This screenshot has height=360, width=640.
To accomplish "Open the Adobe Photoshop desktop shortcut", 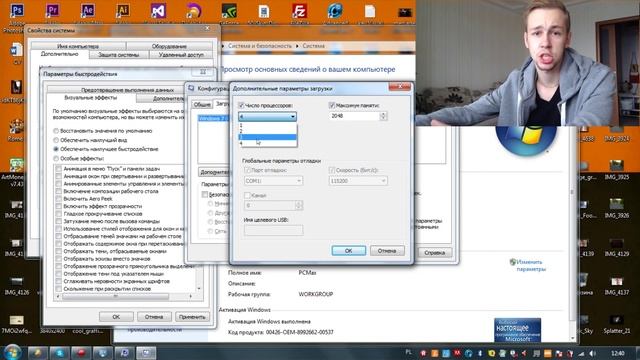I will coord(16,11).
